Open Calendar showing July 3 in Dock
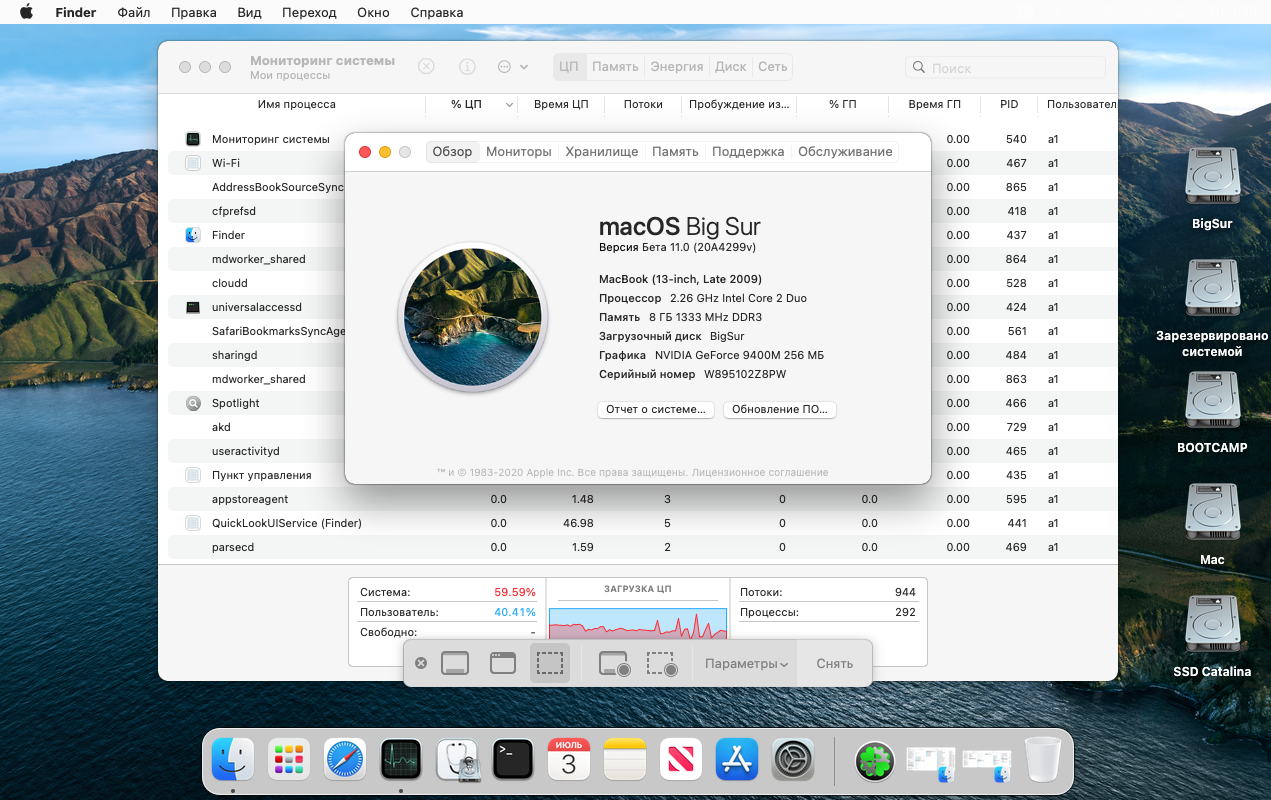The image size is (1271, 800). (569, 761)
